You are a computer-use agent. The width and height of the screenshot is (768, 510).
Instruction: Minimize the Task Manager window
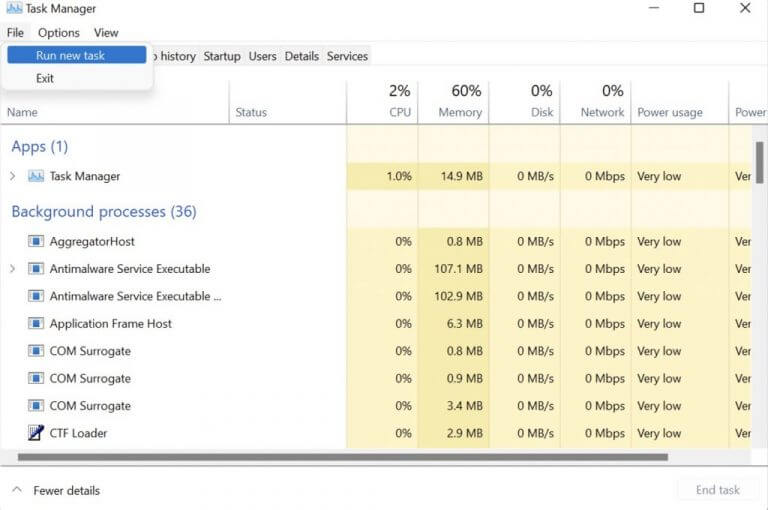(x=653, y=8)
